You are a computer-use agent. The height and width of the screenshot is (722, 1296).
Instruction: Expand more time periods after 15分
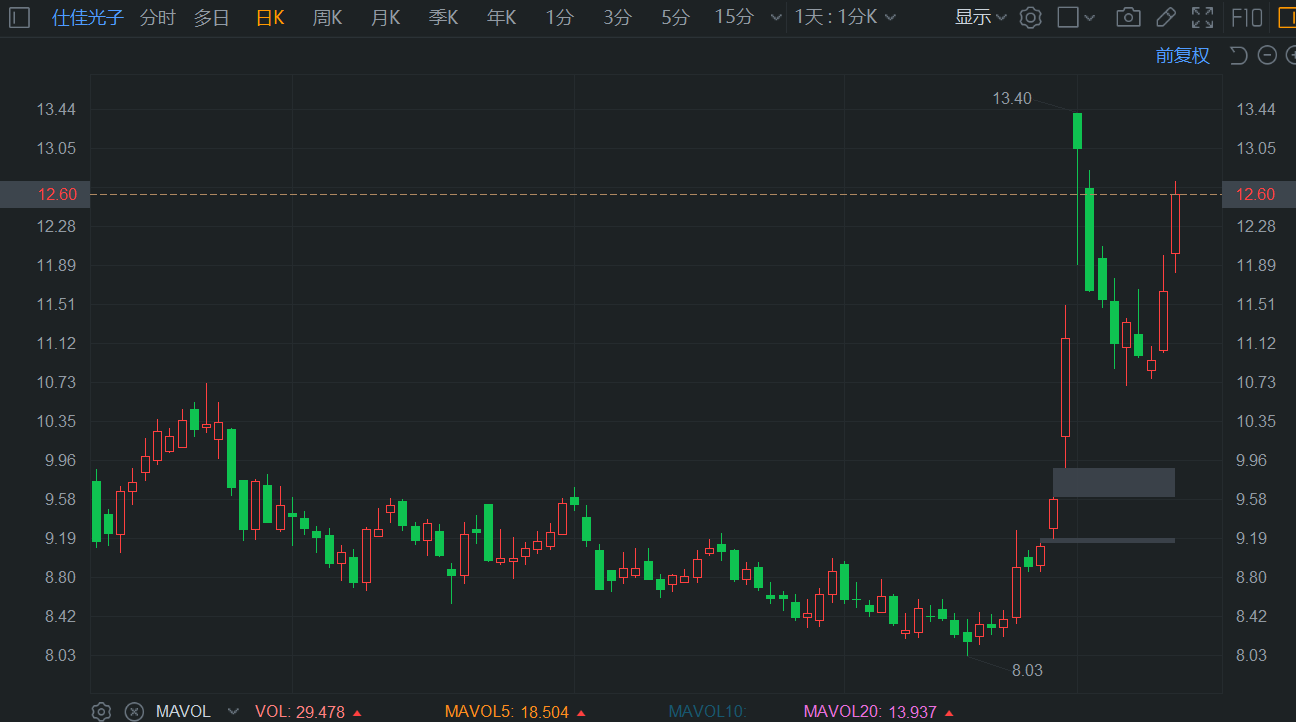[x=777, y=17]
